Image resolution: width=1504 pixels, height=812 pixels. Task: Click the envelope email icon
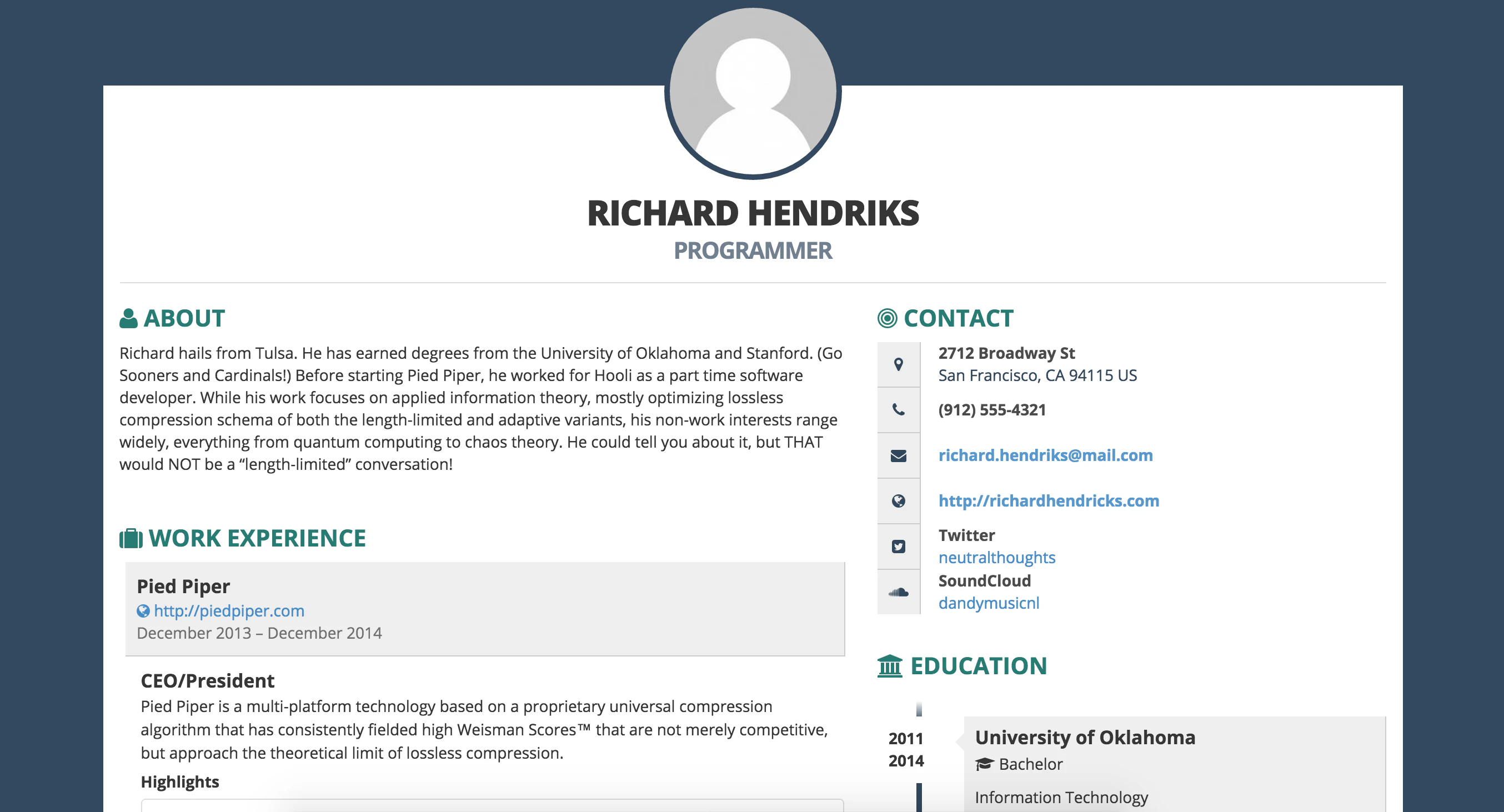point(899,455)
